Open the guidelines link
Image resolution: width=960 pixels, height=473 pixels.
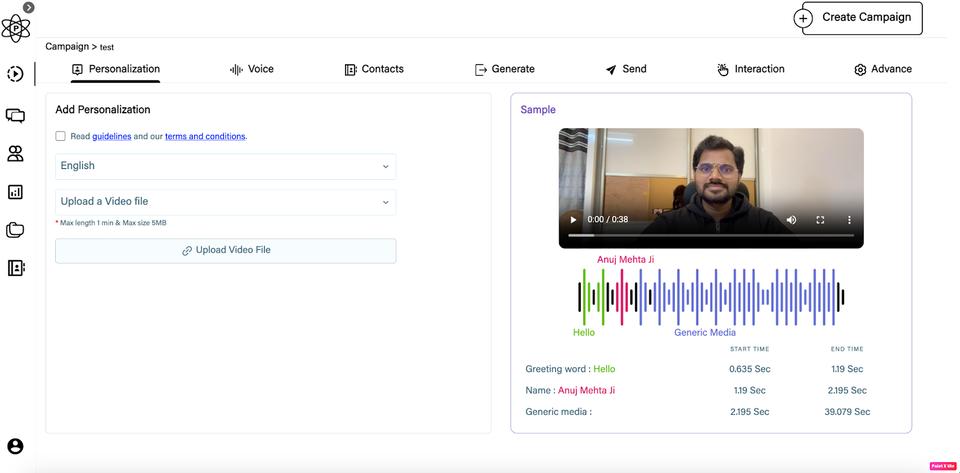pyautogui.click(x=111, y=136)
